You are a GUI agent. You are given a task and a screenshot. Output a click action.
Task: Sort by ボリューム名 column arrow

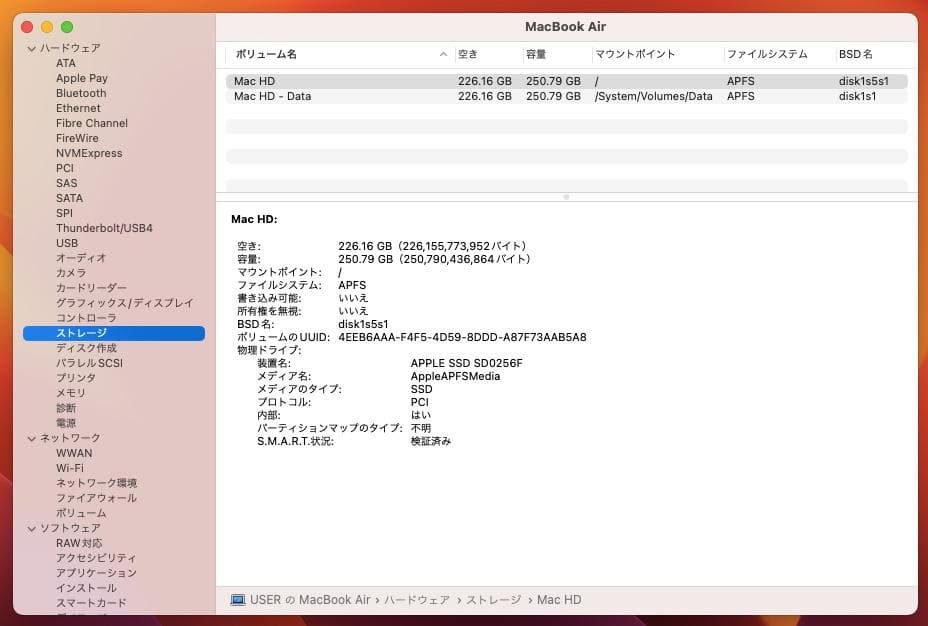443,54
